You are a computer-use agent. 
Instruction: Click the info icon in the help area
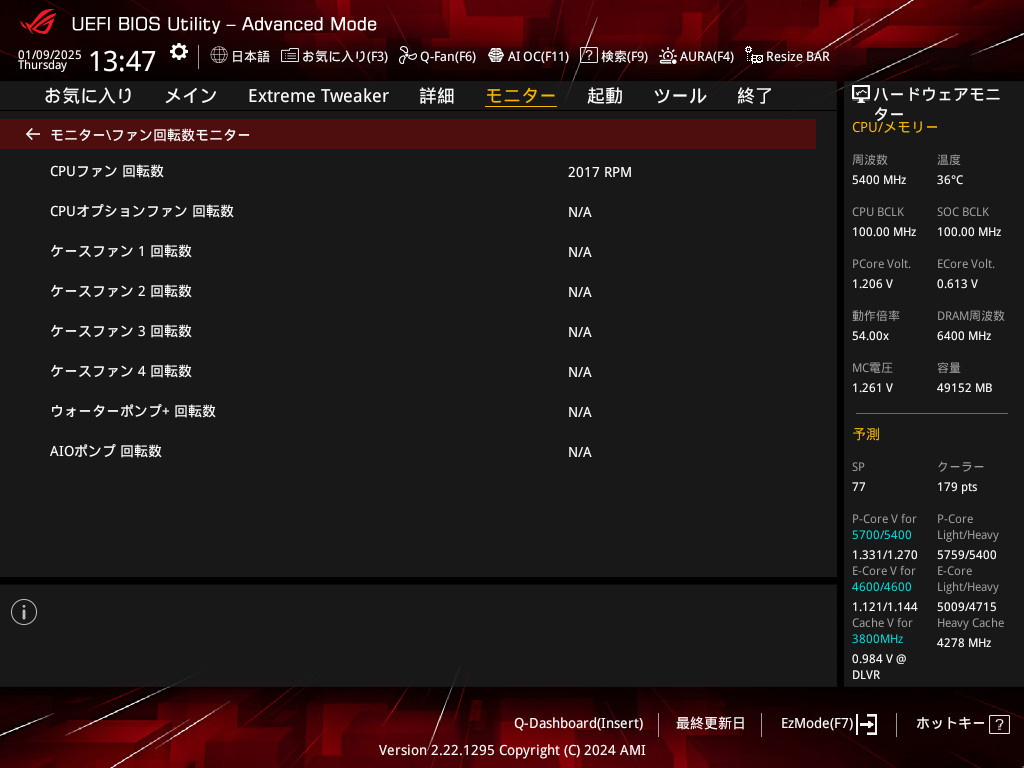point(24,612)
